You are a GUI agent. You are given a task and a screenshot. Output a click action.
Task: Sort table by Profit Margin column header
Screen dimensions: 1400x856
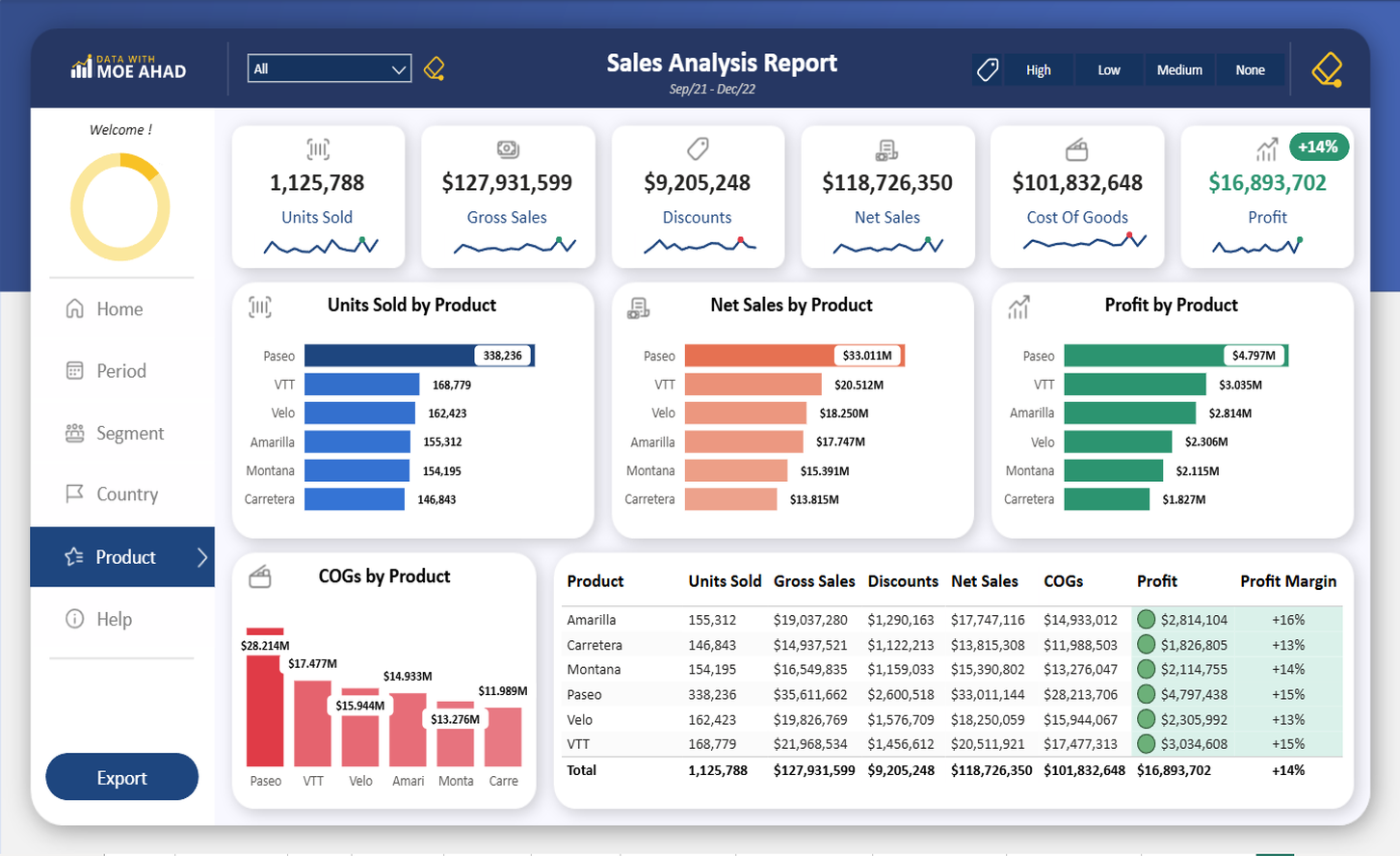[x=1288, y=581]
